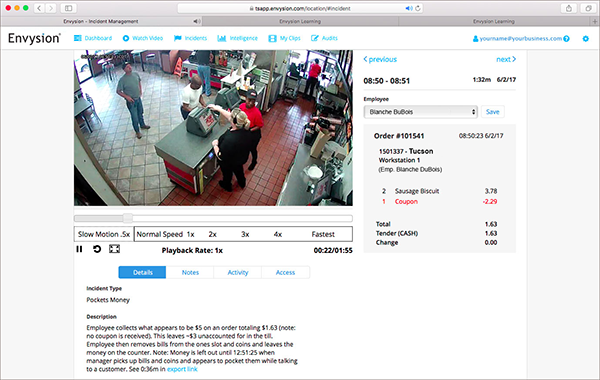Click the audio speaker icon in address bar
The height and width of the screenshot is (380, 600).
coord(409,8)
